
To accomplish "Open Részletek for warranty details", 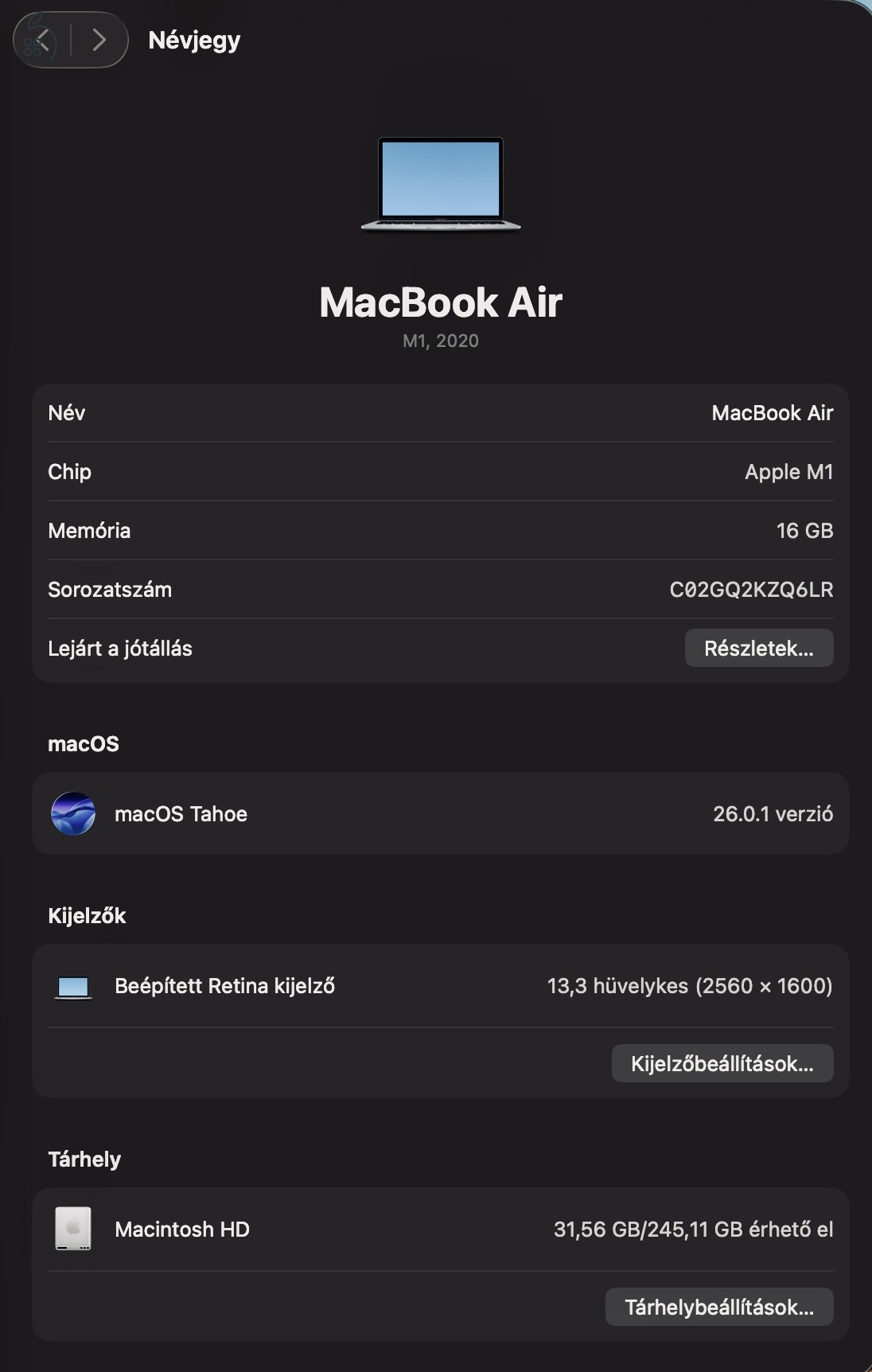I will pos(759,648).
